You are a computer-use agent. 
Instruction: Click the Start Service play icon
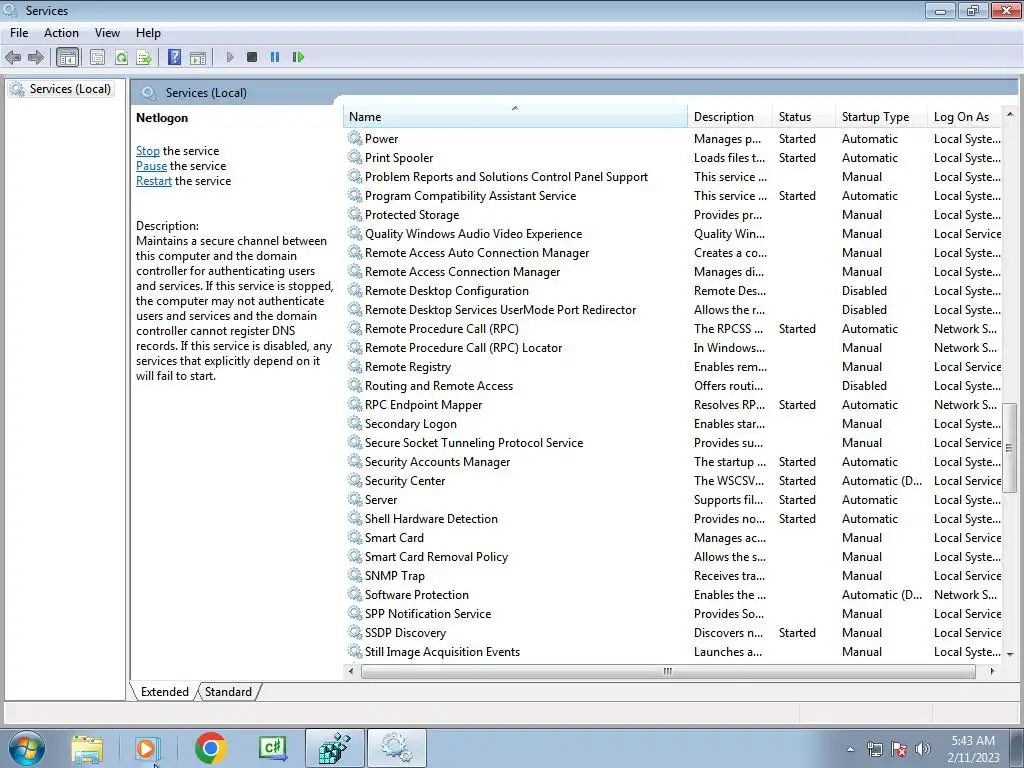coord(230,57)
